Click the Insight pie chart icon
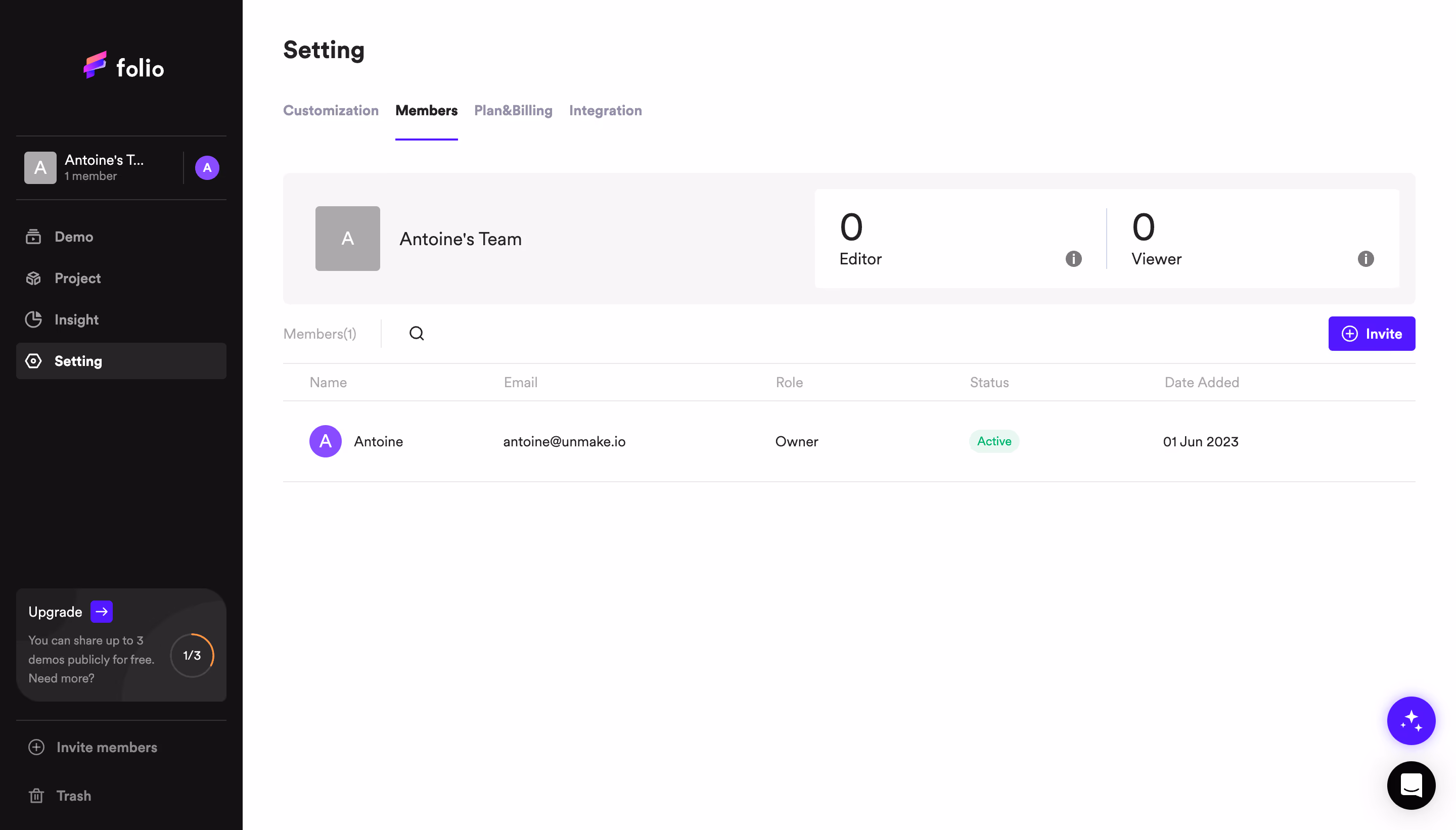This screenshot has height=830, width=1456. 34,319
